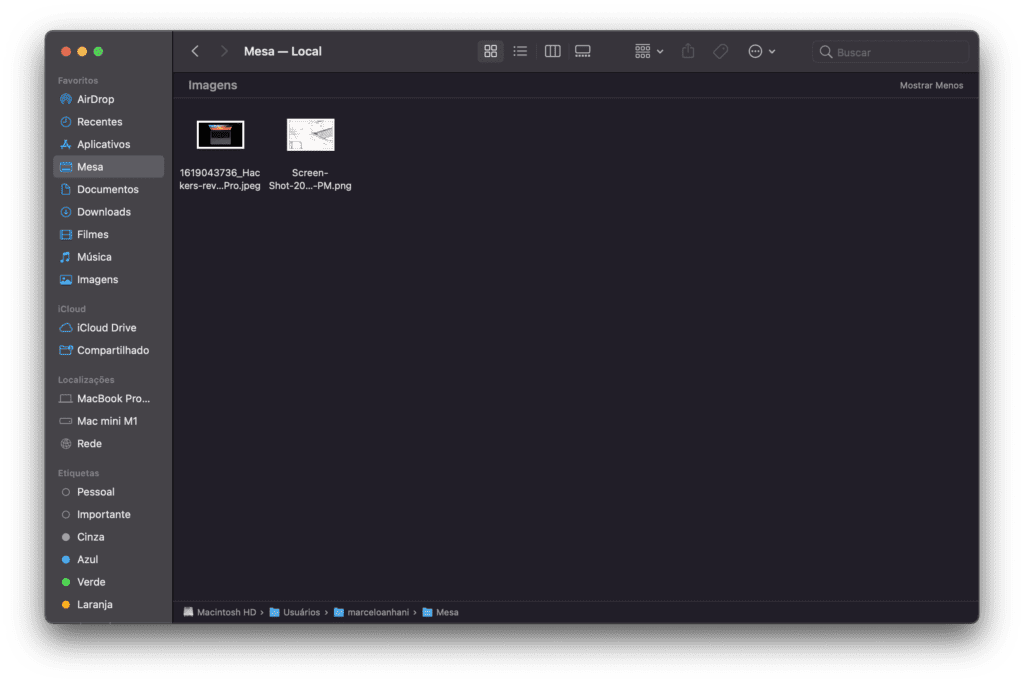1024x683 pixels.
Task: Click the Buscar search field
Action: point(890,52)
